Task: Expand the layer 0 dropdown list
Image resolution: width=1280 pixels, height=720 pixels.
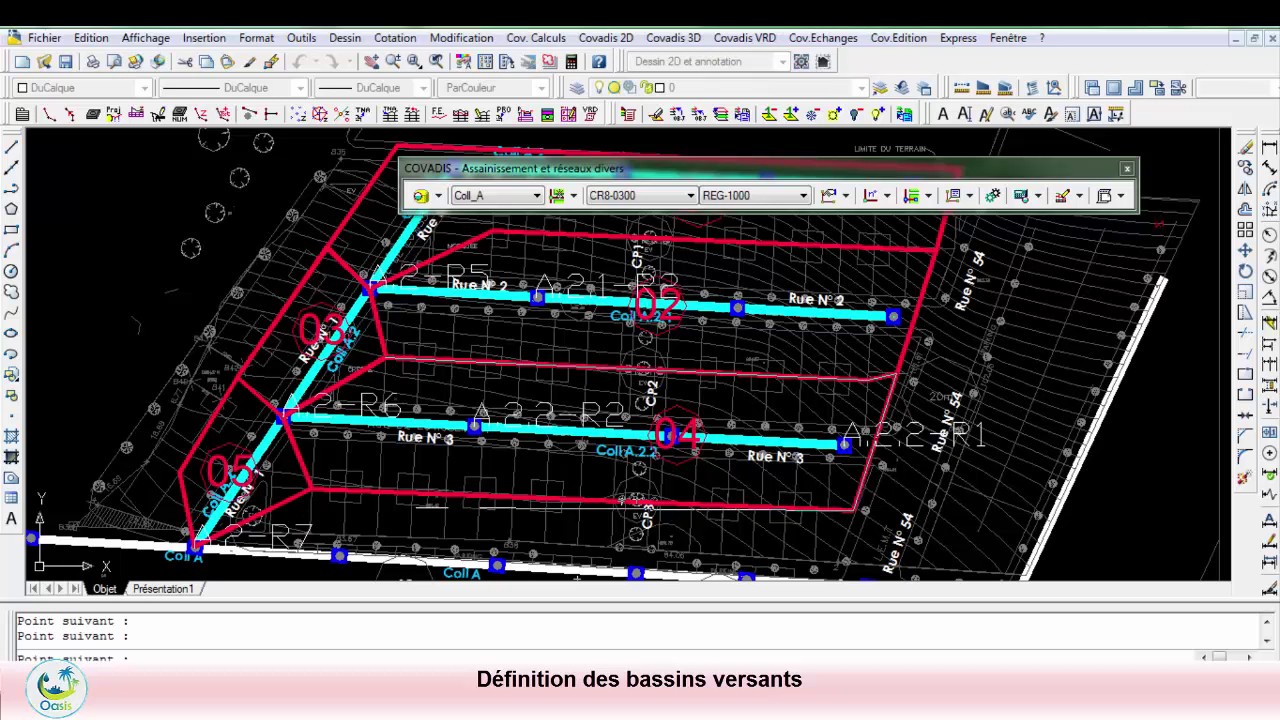Action: point(861,88)
